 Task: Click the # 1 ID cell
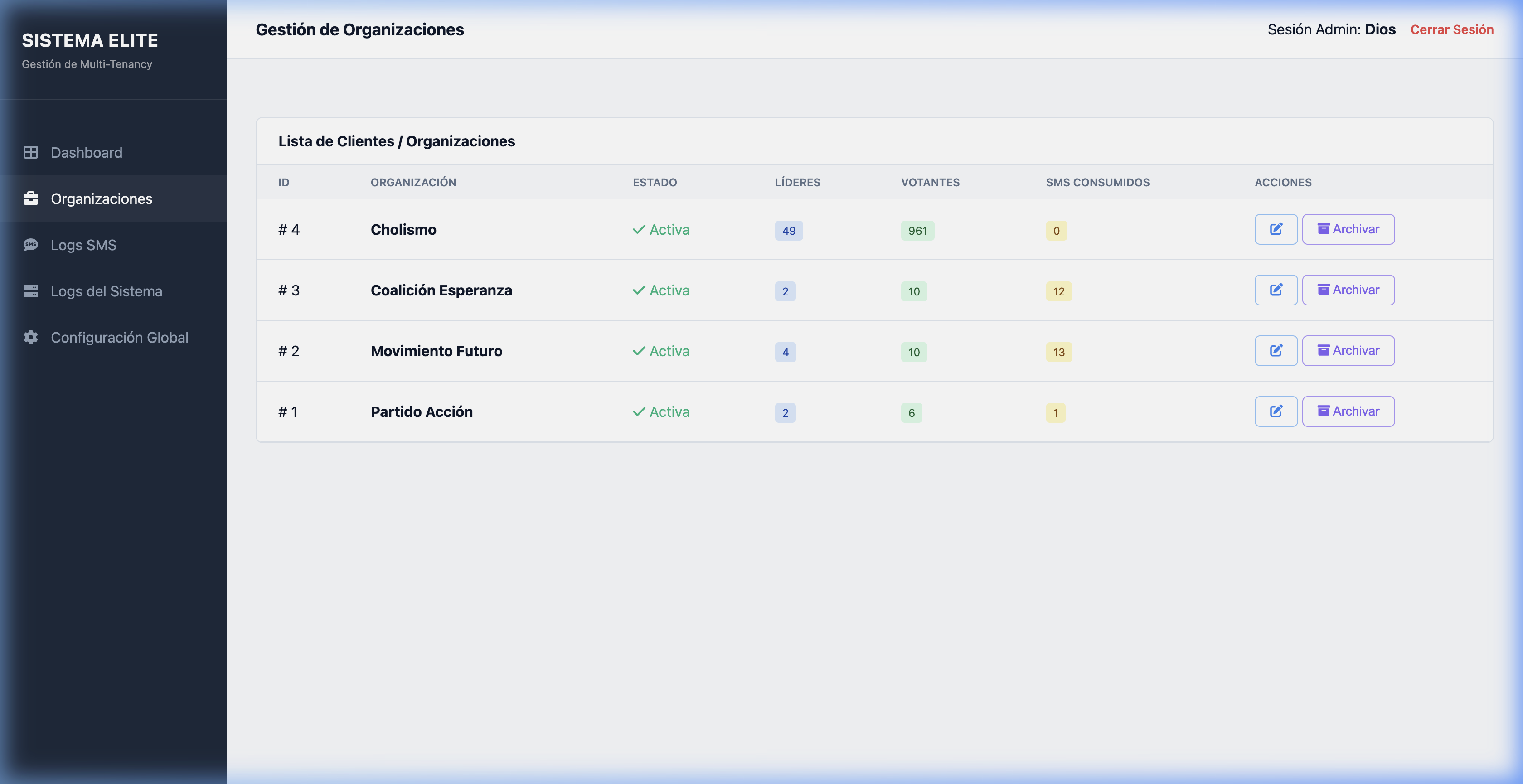coord(288,411)
